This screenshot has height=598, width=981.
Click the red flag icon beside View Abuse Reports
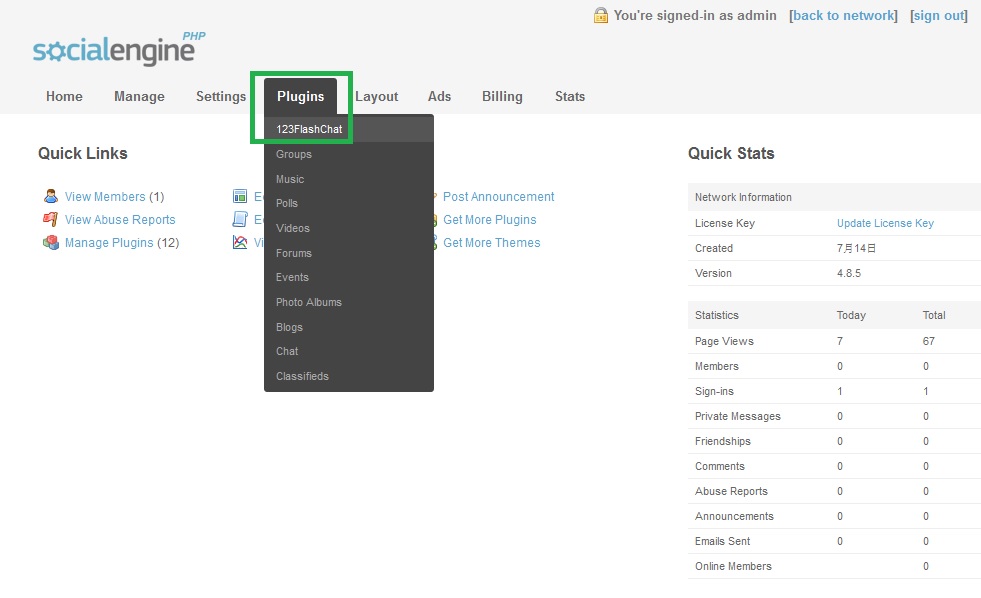pyautogui.click(x=51, y=219)
